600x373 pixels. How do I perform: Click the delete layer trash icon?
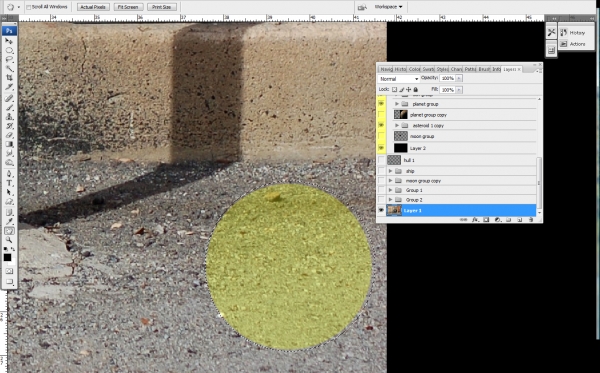(x=531, y=220)
